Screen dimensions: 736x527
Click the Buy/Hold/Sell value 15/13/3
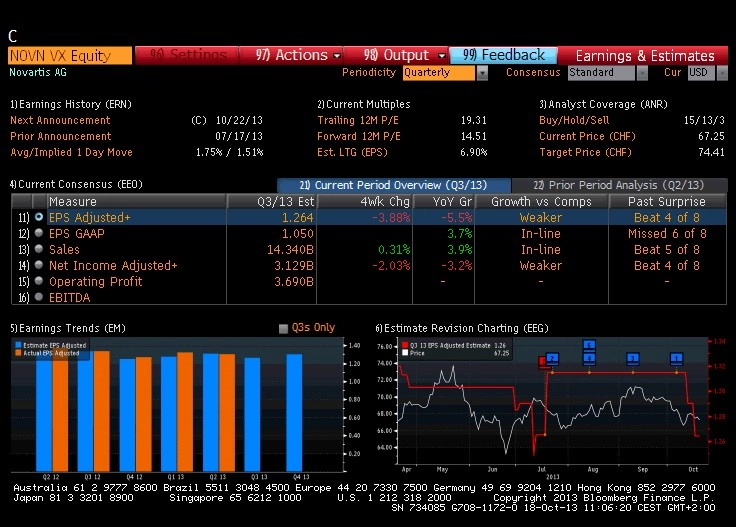[x=704, y=120]
